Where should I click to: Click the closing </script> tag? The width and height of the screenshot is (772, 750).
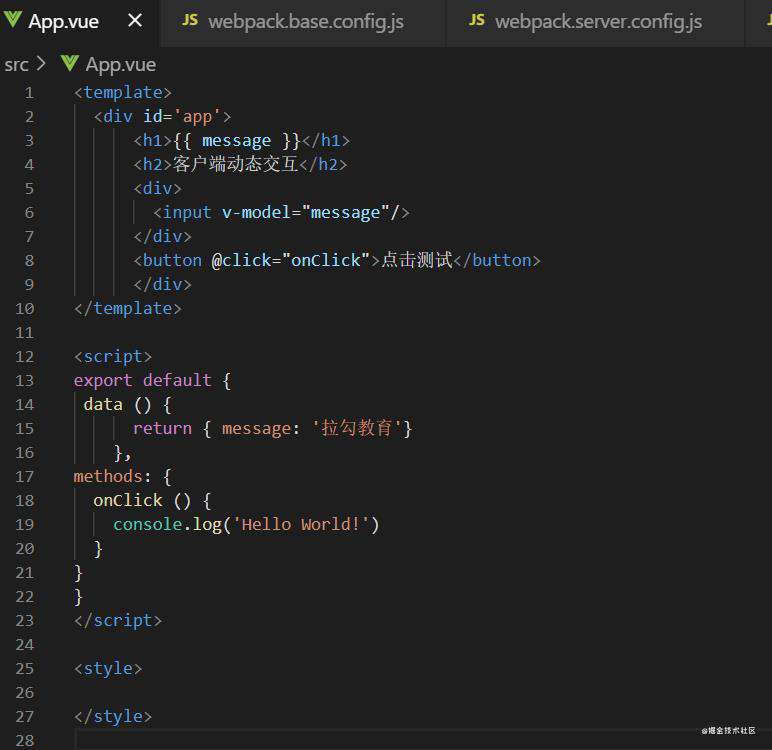tap(118, 621)
